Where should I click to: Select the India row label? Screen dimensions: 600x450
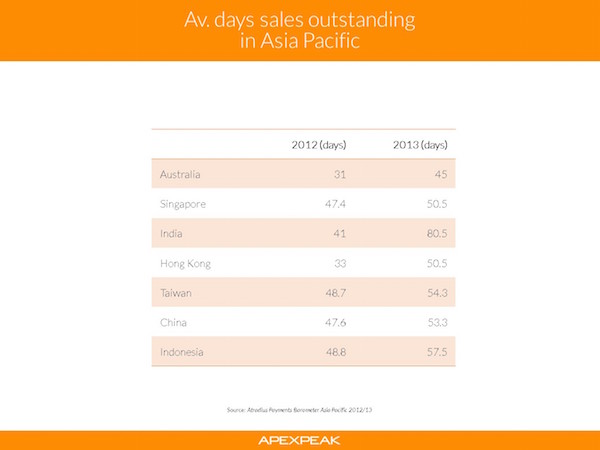pos(171,233)
